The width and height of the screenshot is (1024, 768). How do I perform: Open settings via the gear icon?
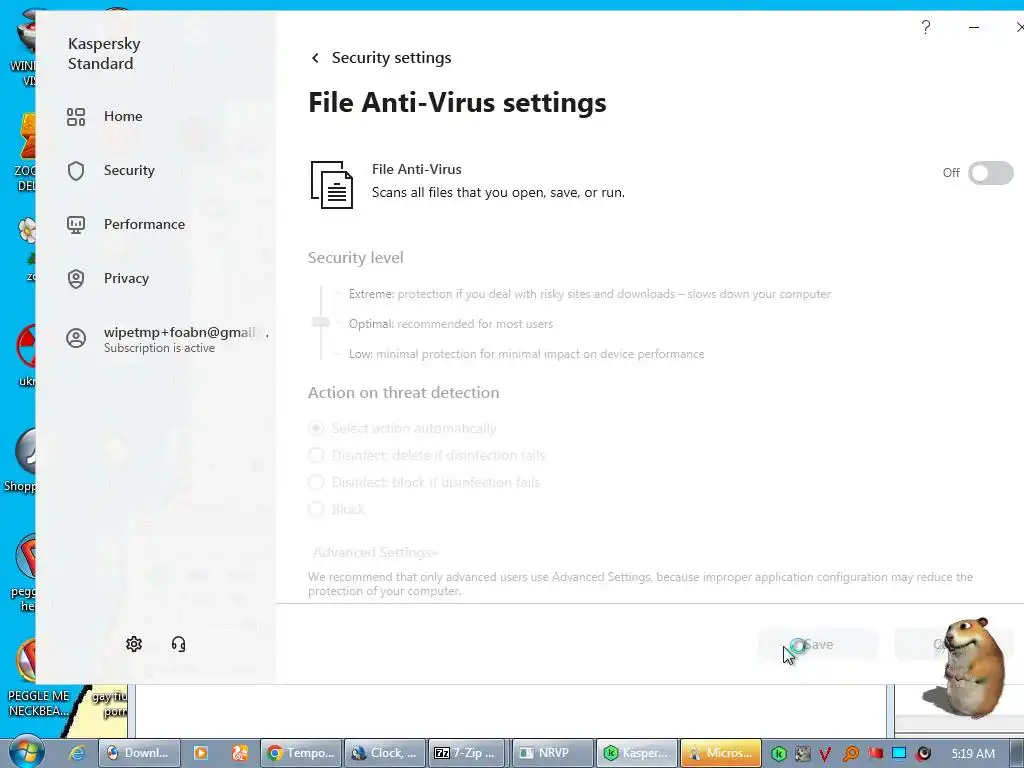[x=134, y=644]
